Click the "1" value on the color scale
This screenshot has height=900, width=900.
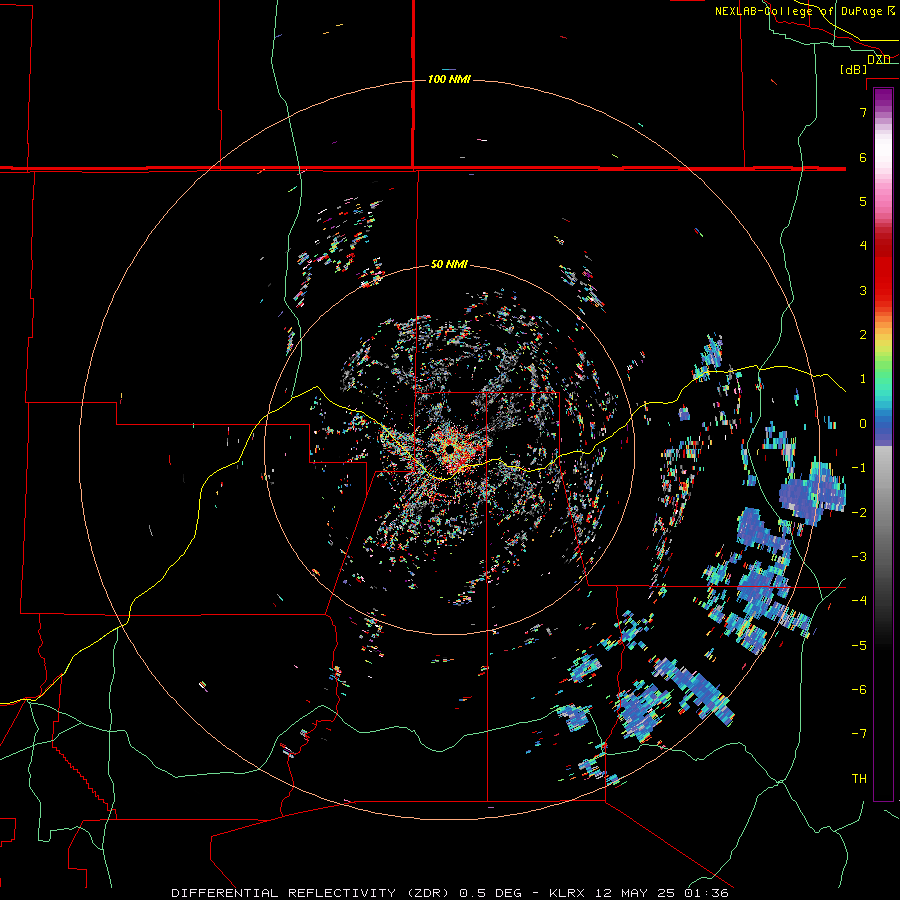click(x=863, y=378)
